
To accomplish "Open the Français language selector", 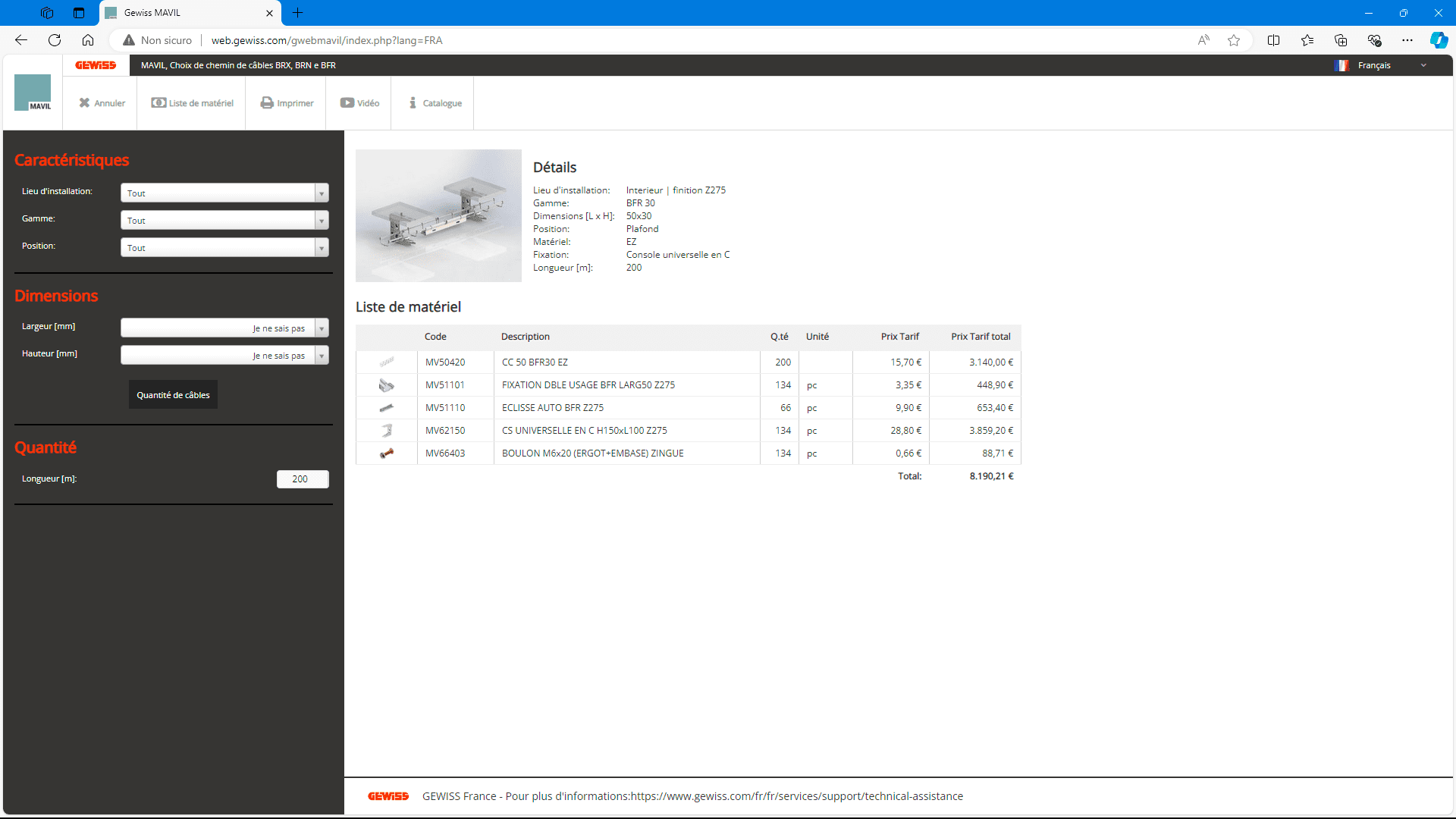I will [x=1382, y=65].
